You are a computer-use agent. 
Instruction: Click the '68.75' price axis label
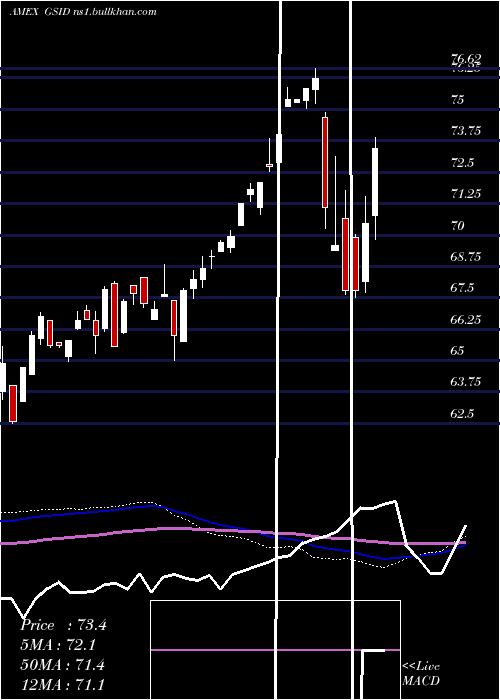click(467, 257)
